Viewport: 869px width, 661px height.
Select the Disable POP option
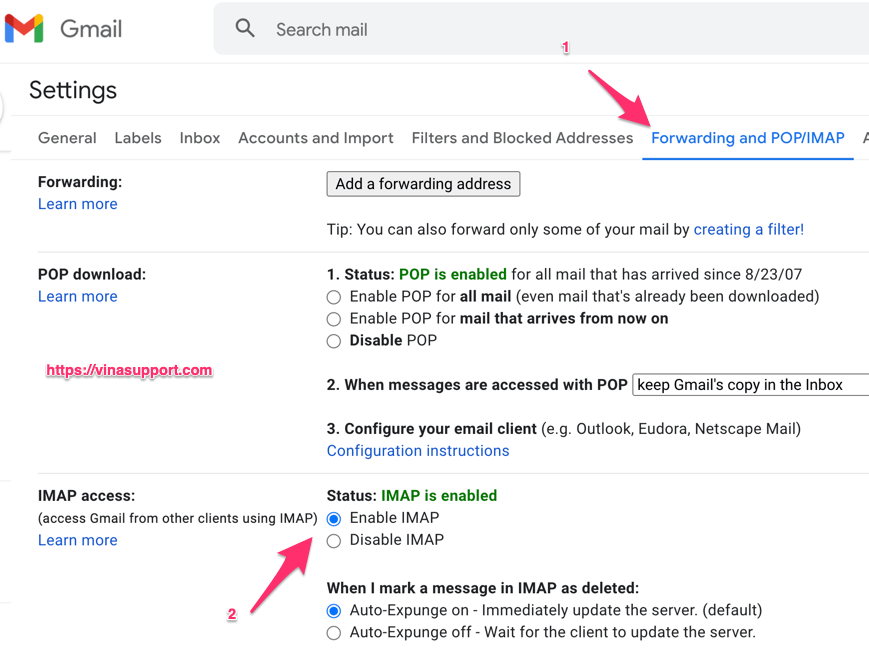tap(333, 340)
